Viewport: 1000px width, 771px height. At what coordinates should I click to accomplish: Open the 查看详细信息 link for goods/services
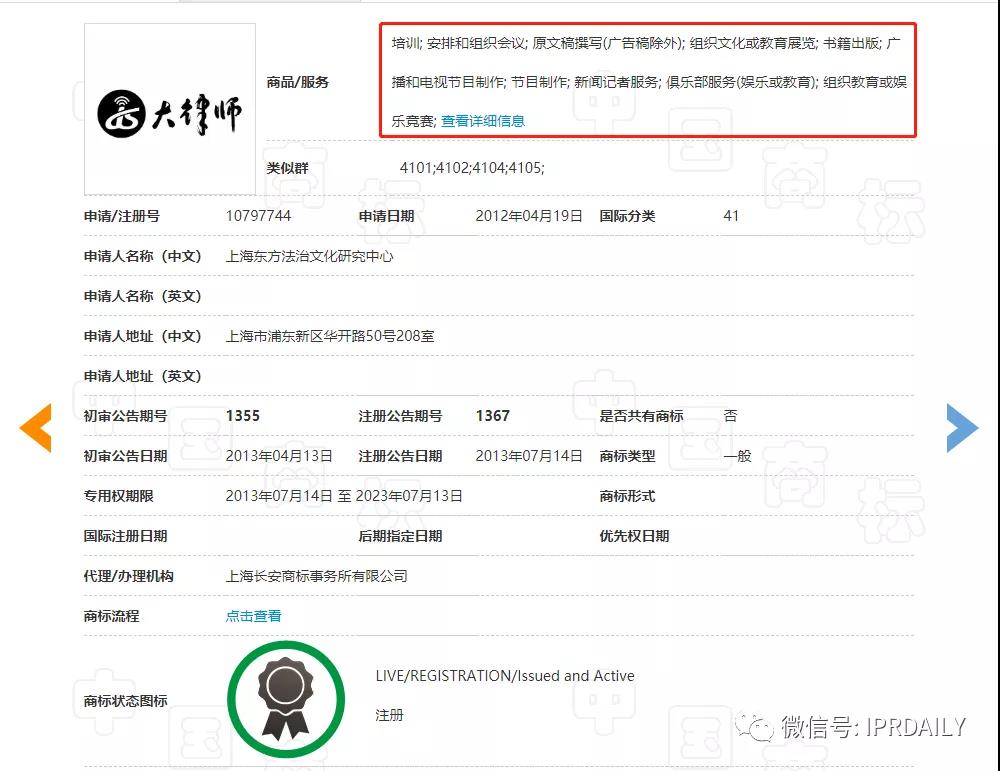(483, 121)
